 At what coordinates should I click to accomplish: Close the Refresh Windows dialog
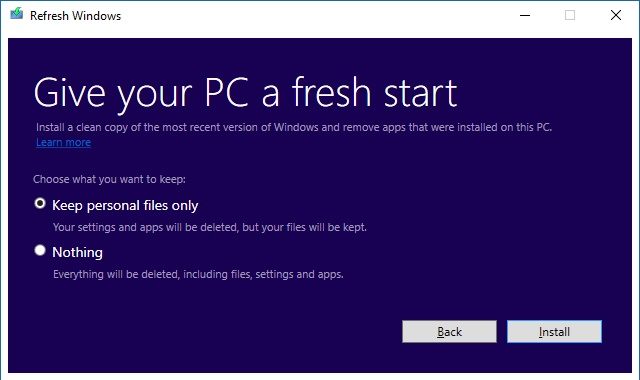616,16
